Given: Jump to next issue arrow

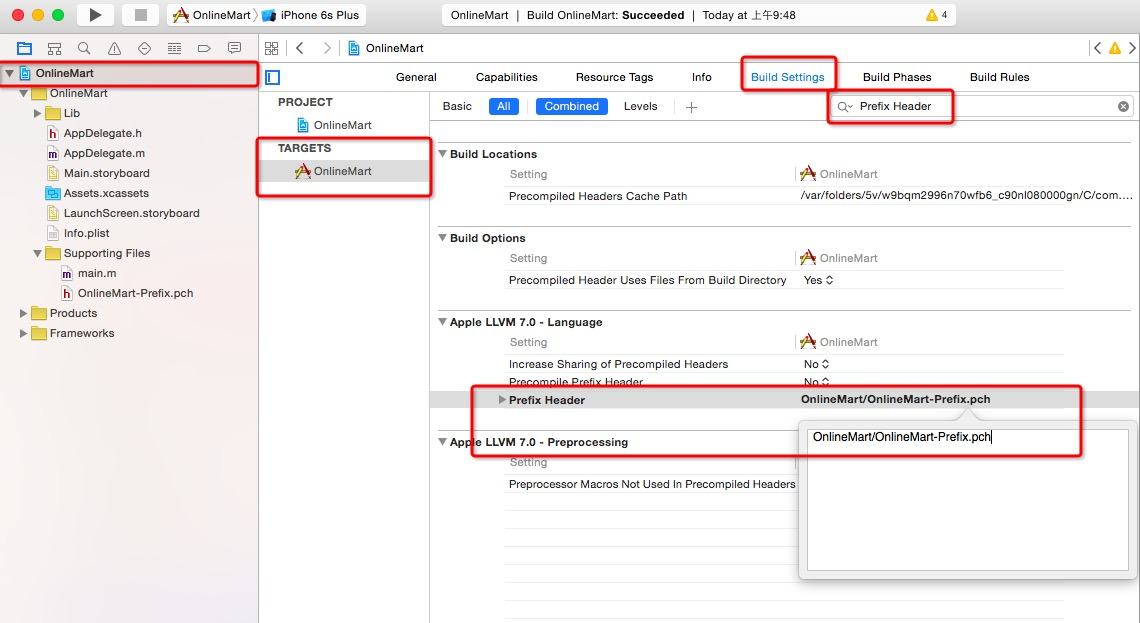Looking at the screenshot, I should coord(1132,48).
